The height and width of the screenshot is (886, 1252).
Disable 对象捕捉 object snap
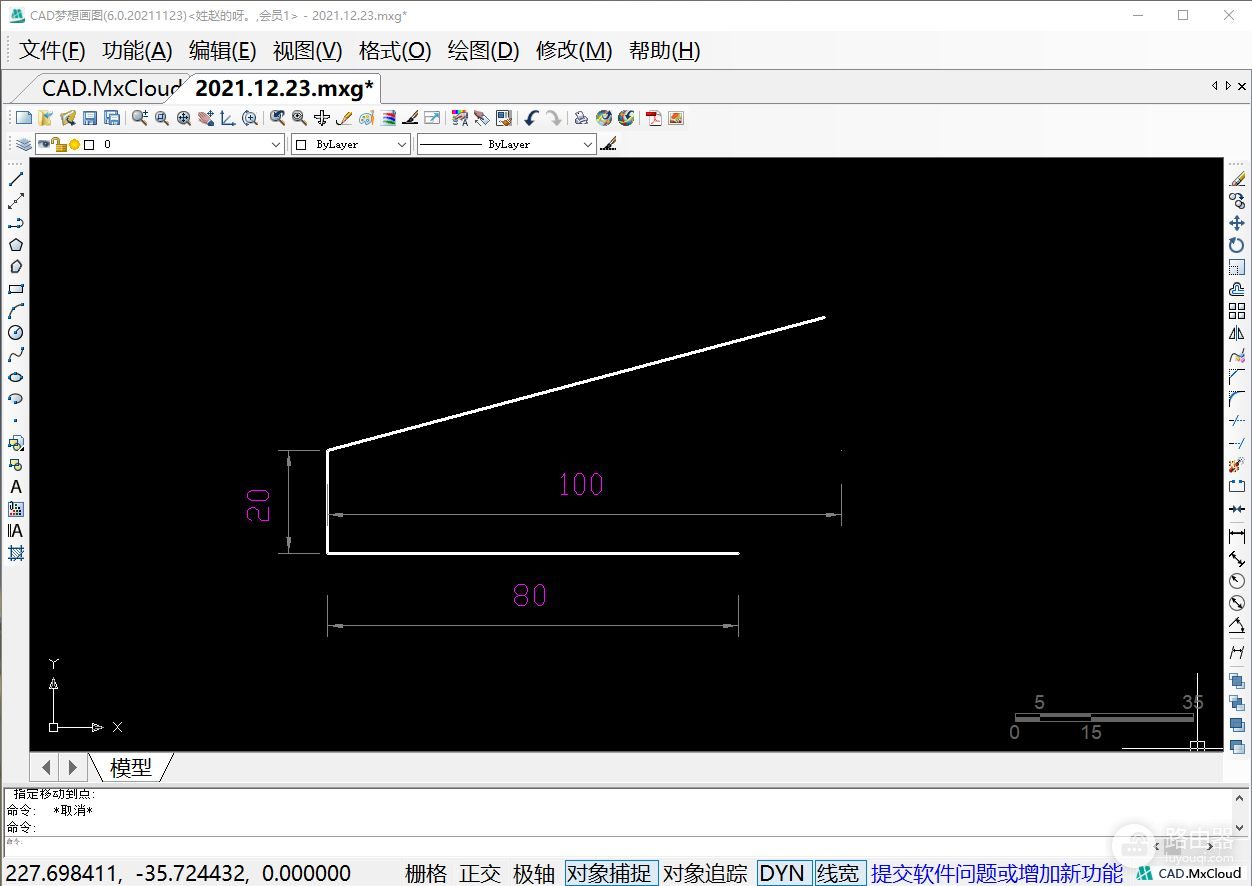[x=611, y=873]
